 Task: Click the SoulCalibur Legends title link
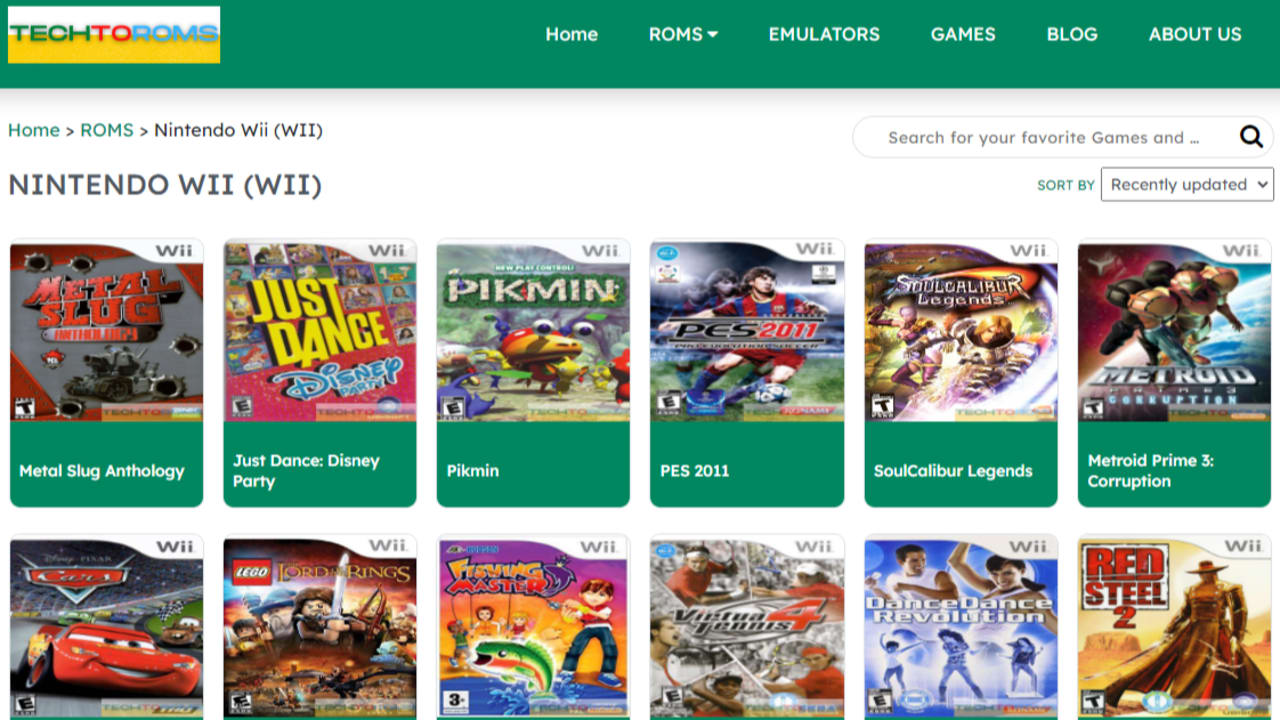coord(953,471)
